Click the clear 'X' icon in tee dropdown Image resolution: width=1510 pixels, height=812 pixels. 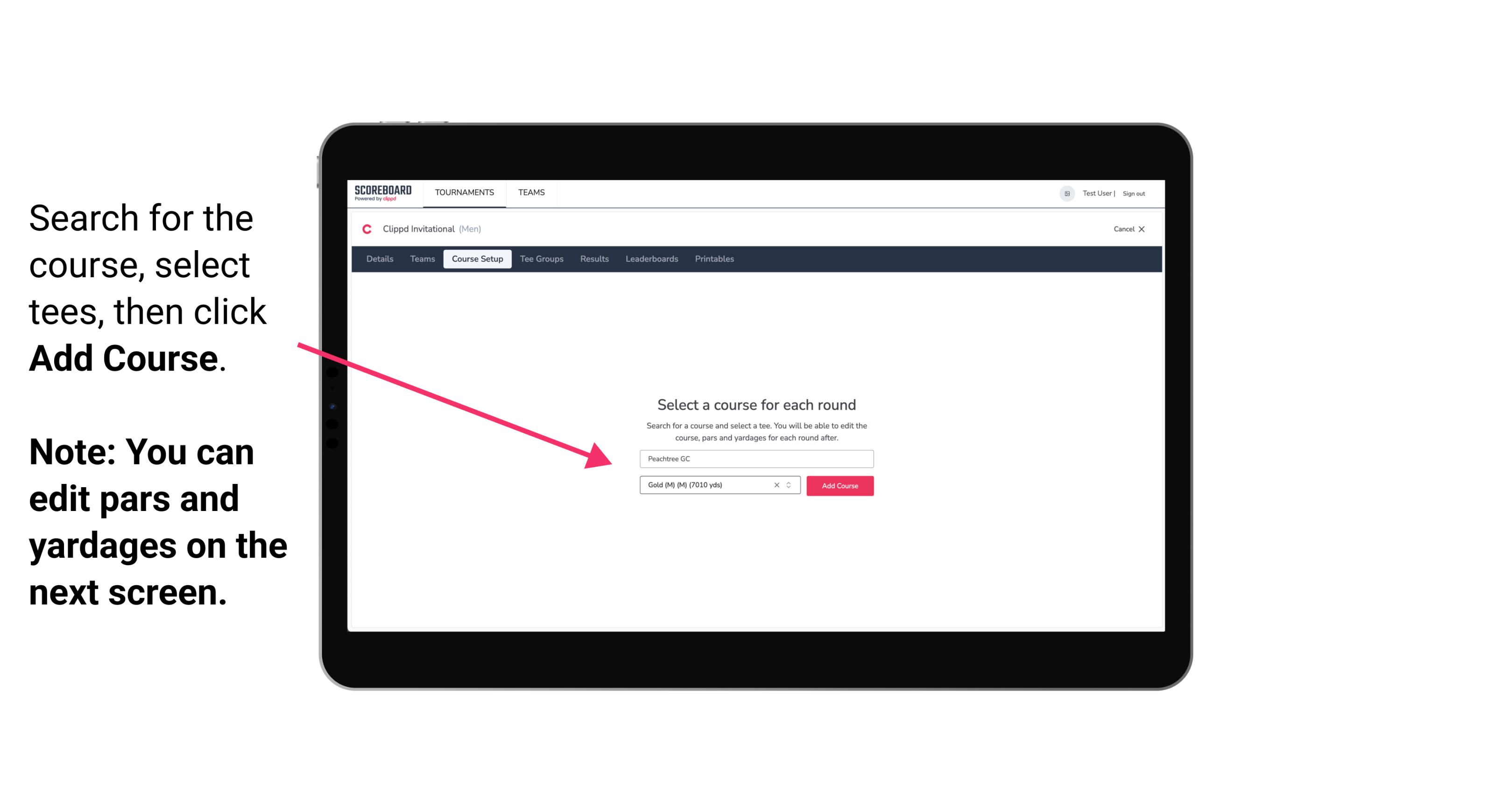(x=775, y=486)
